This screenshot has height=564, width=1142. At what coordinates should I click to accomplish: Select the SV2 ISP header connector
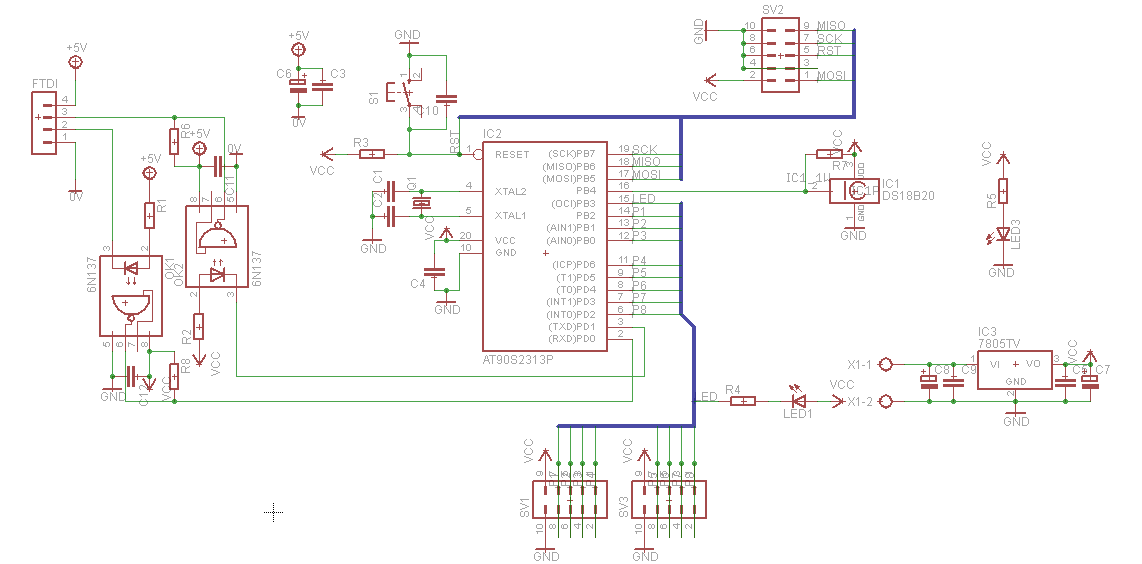tap(780, 55)
